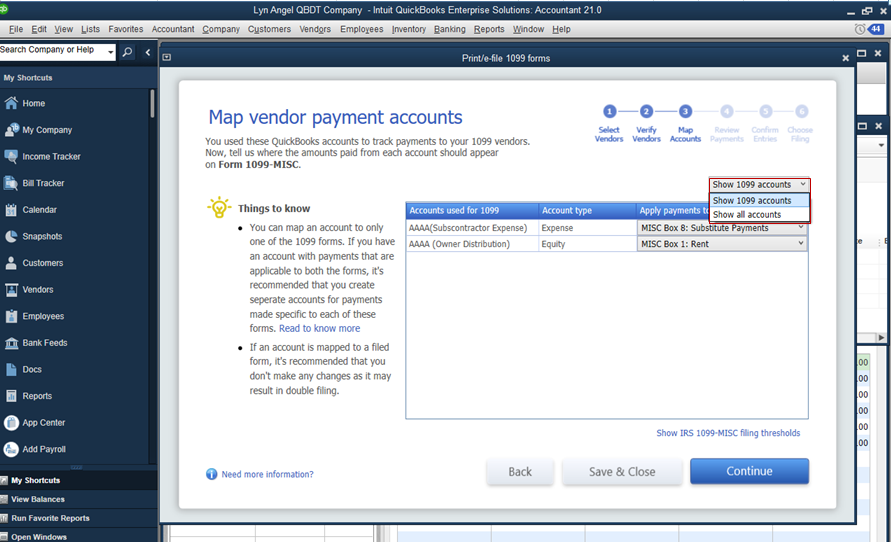Click the Need more information link
This screenshot has height=542, width=891.
click(x=267, y=474)
